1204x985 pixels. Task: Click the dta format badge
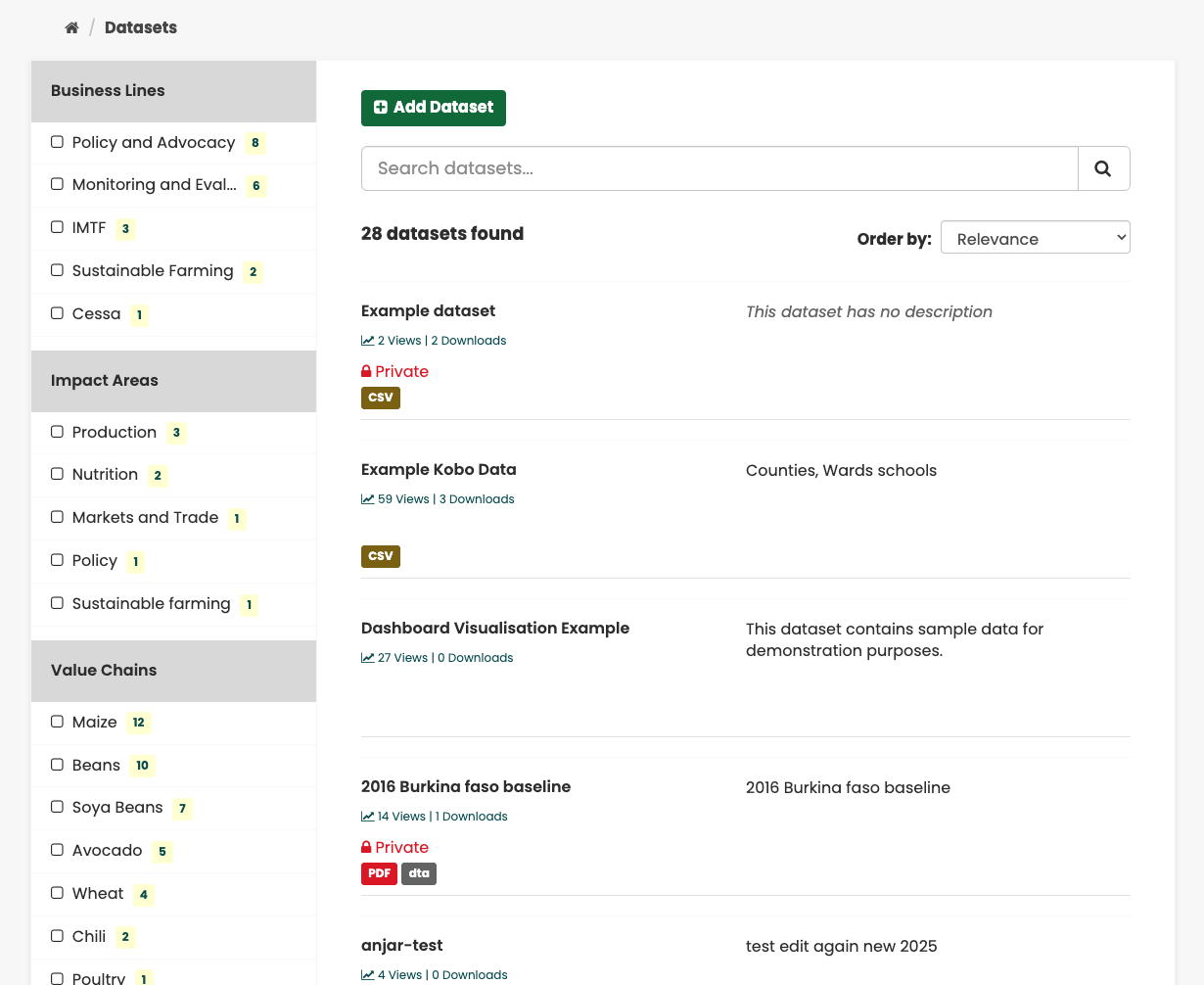coord(419,873)
